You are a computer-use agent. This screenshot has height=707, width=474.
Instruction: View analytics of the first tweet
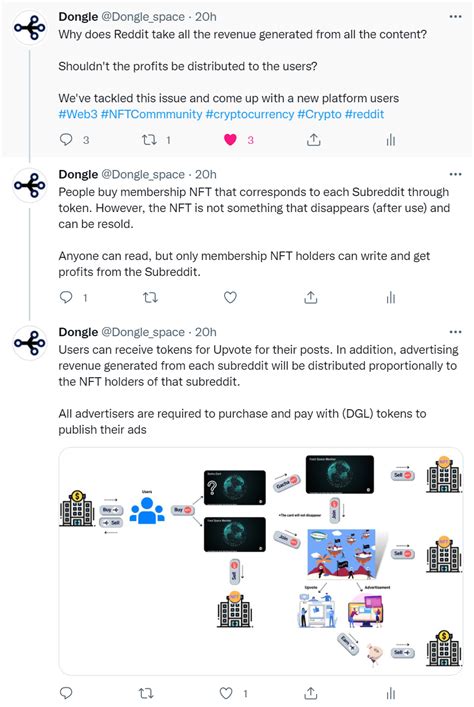[391, 140]
